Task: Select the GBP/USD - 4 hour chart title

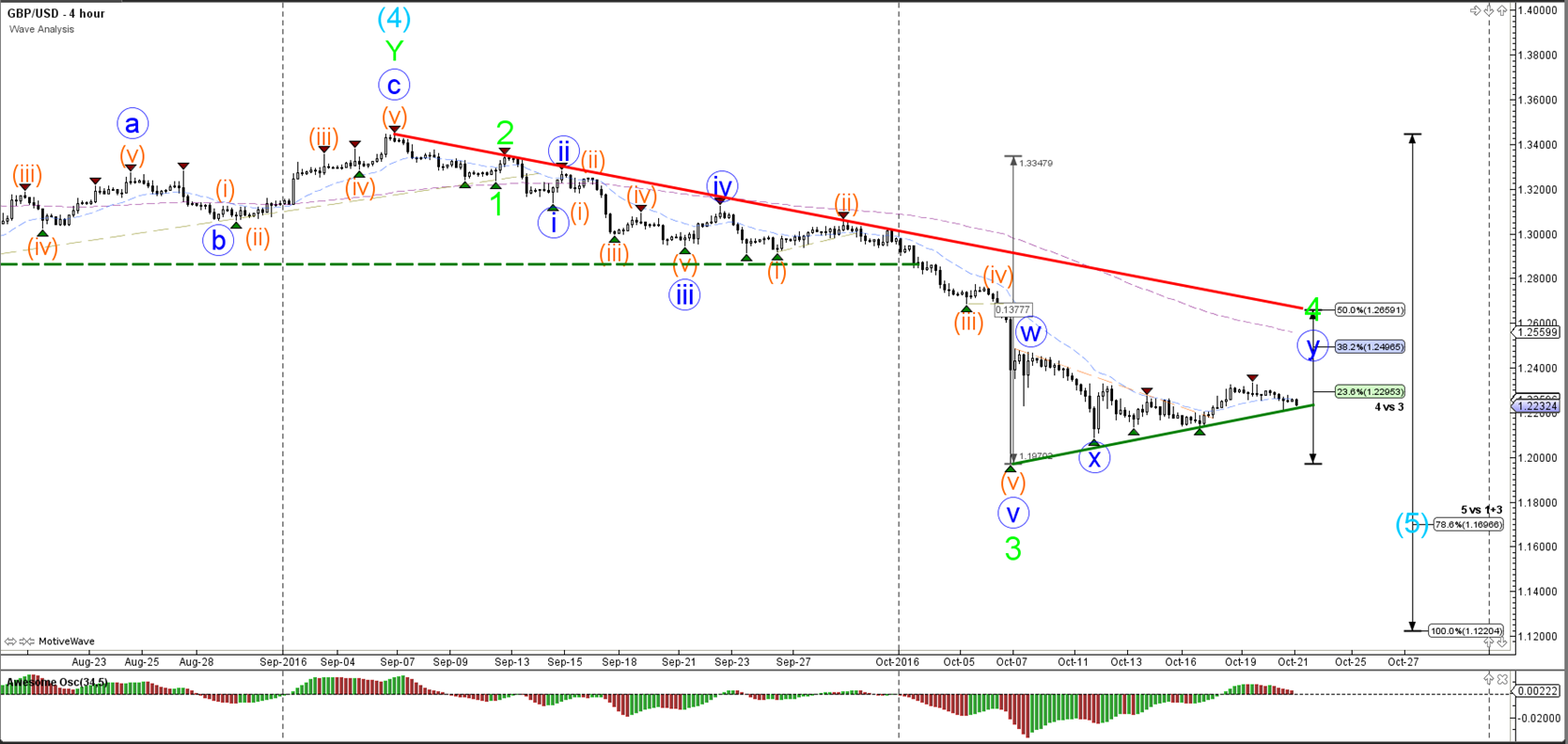Action: pos(56,13)
